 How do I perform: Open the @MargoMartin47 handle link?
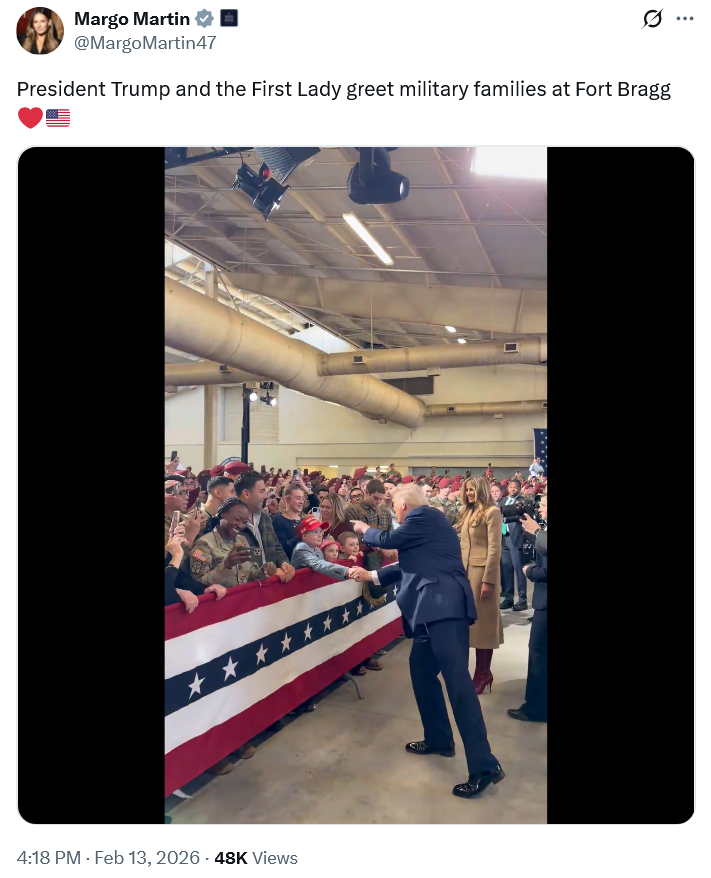[145, 43]
